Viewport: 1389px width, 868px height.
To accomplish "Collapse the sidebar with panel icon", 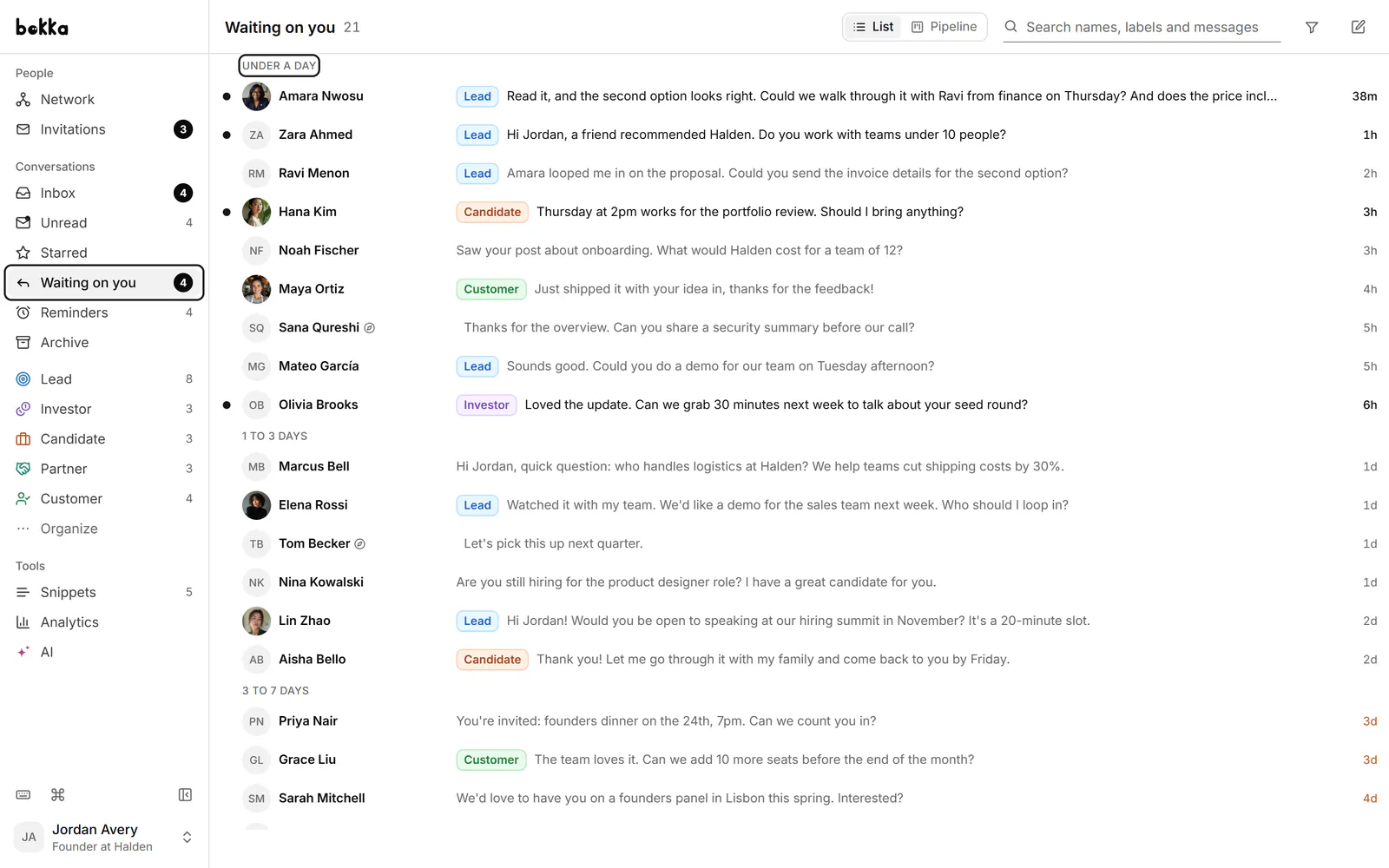I will pyautogui.click(x=185, y=795).
